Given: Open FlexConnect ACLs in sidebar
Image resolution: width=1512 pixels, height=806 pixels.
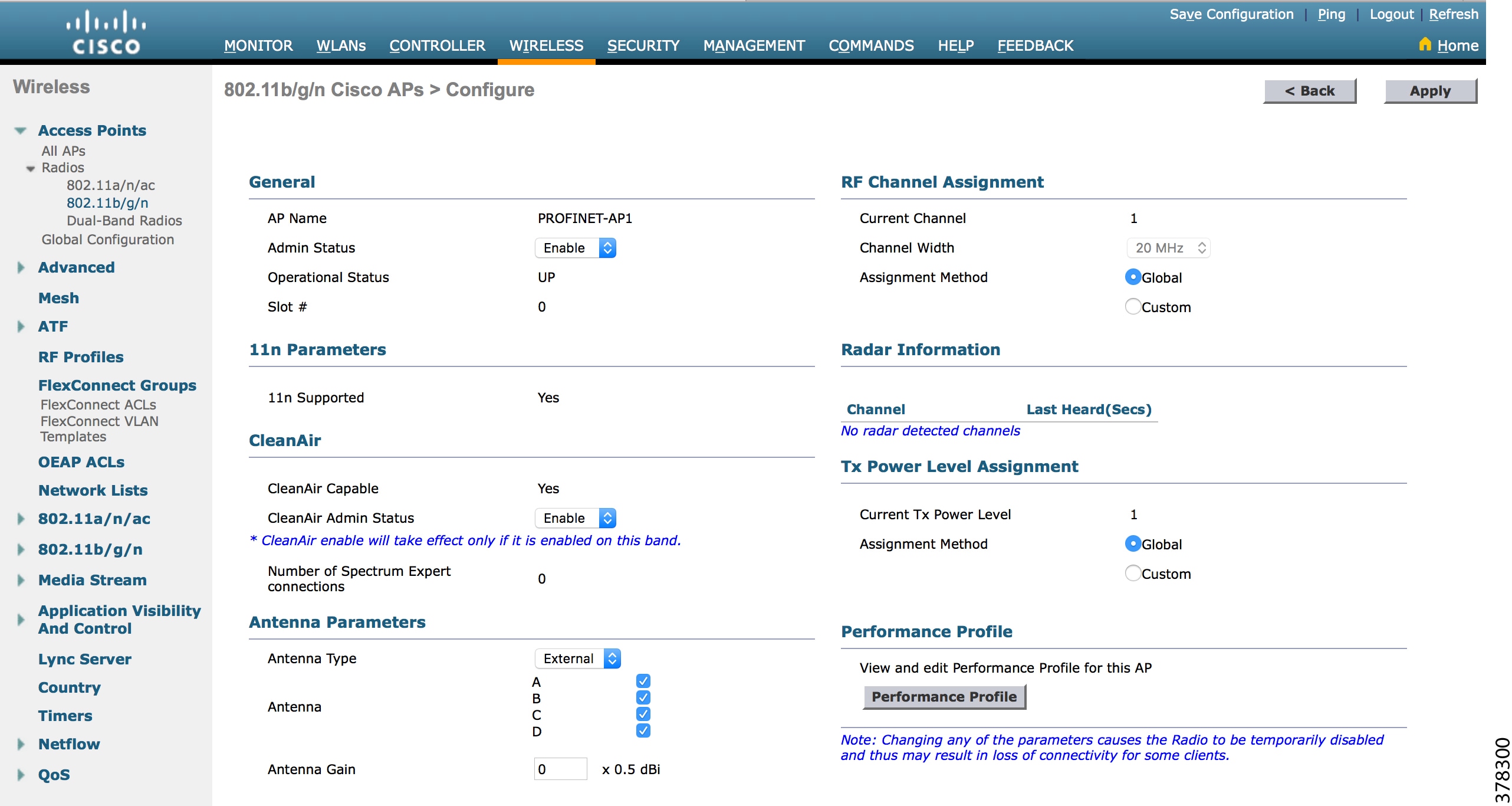Looking at the screenshot, I should 98,405.
